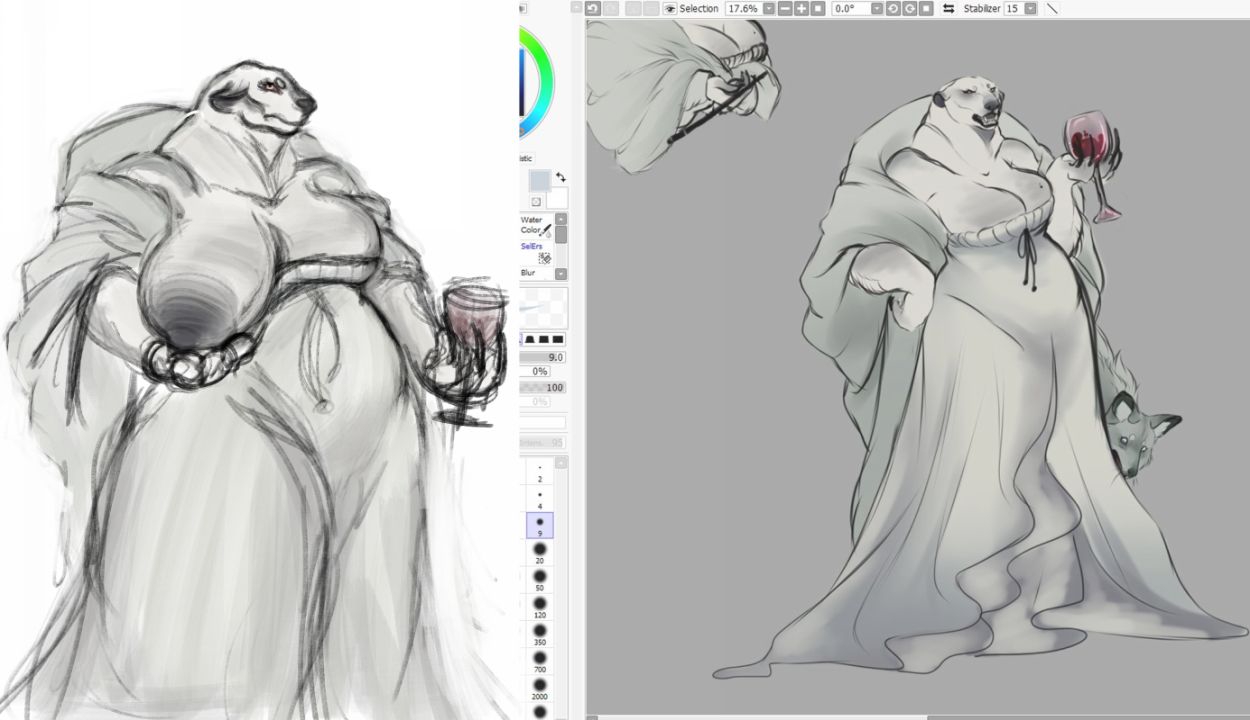Open the rotation angle 0.0° dropdown

point(877,8)
